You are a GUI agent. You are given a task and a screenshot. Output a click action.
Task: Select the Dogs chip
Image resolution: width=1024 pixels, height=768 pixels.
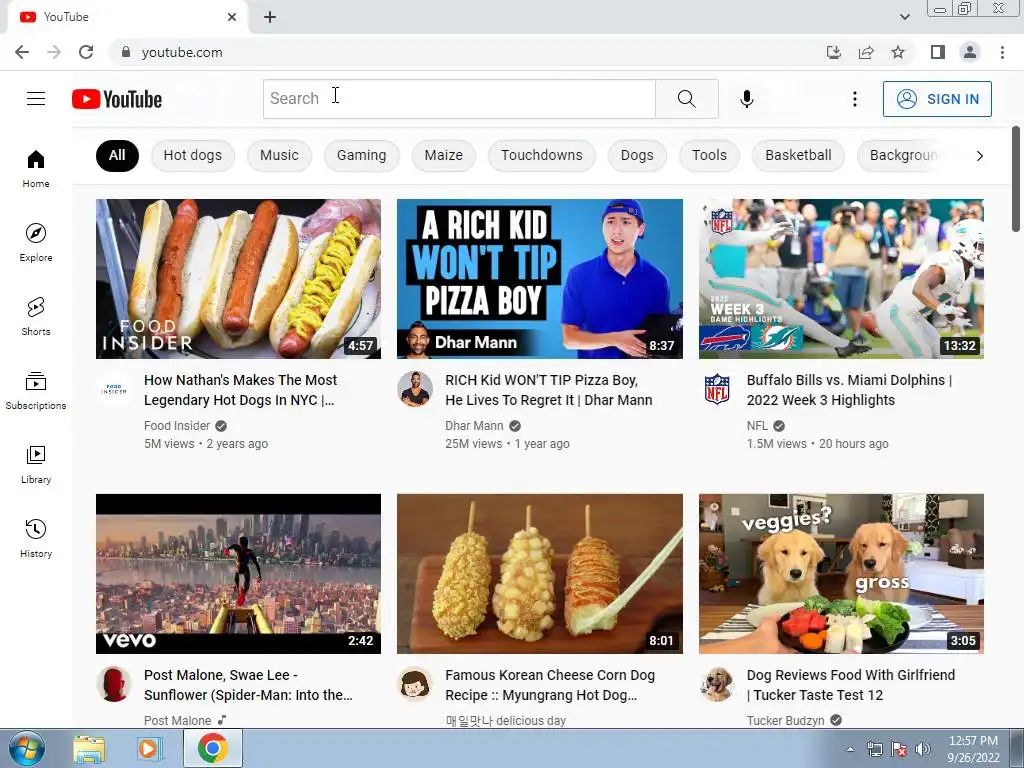pos(637,155)
